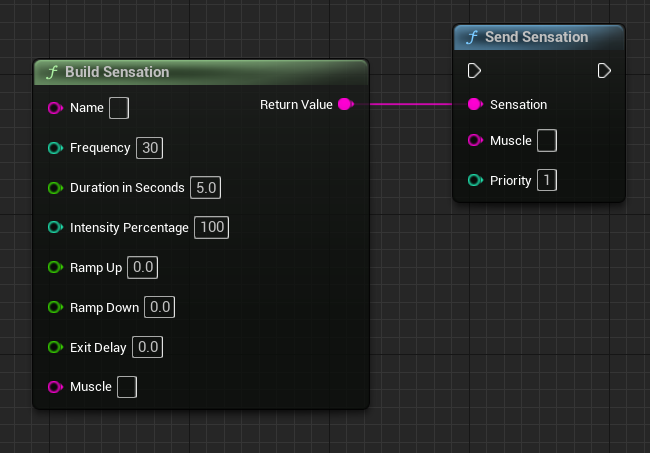Click Send Sensation's output execution pin
Image resolution: width=650 pixels, height=453 pixels.
[604, 71]
